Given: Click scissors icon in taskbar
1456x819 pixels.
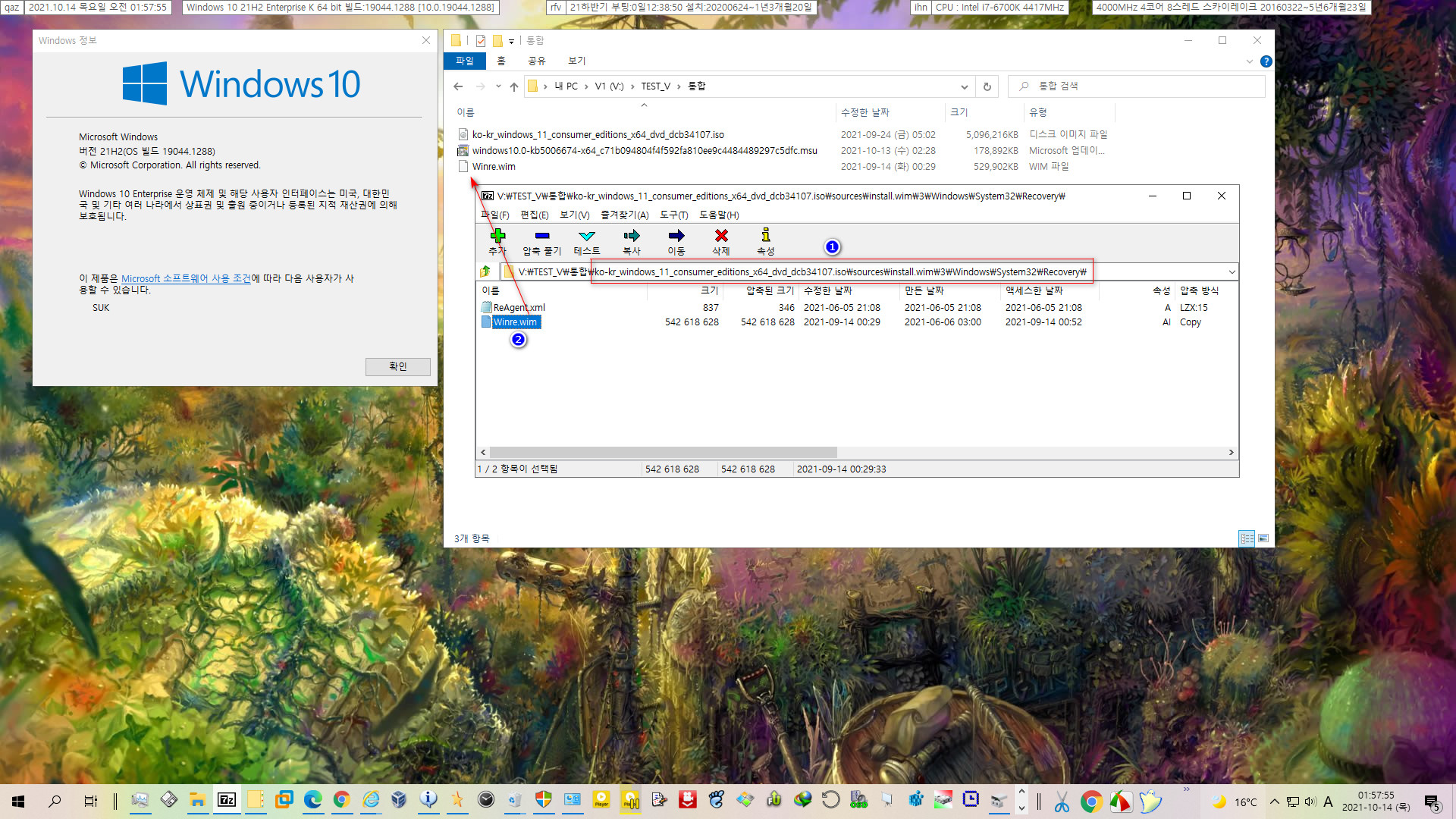Looking at the screenshot, I should (1062, 802).
